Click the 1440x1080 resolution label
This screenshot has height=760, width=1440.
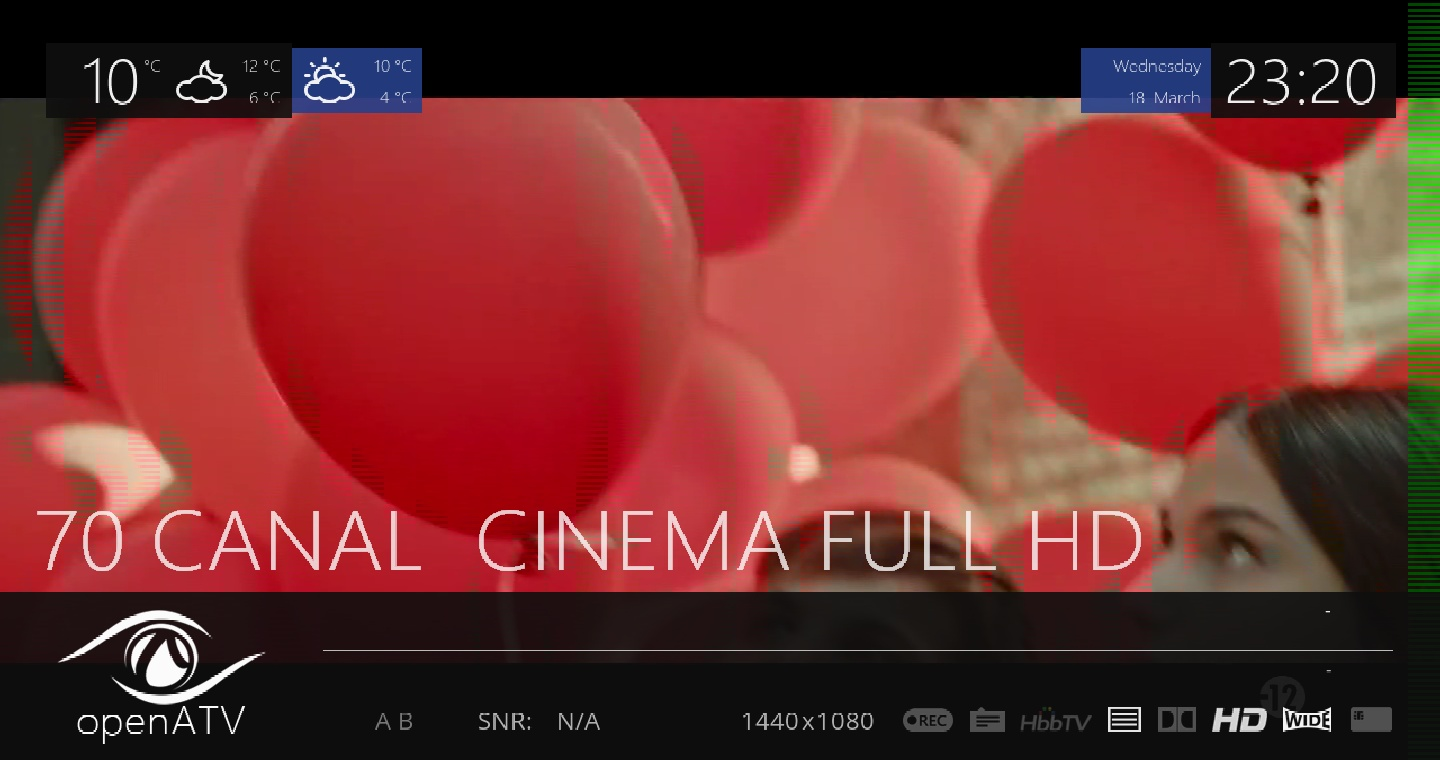807,721
